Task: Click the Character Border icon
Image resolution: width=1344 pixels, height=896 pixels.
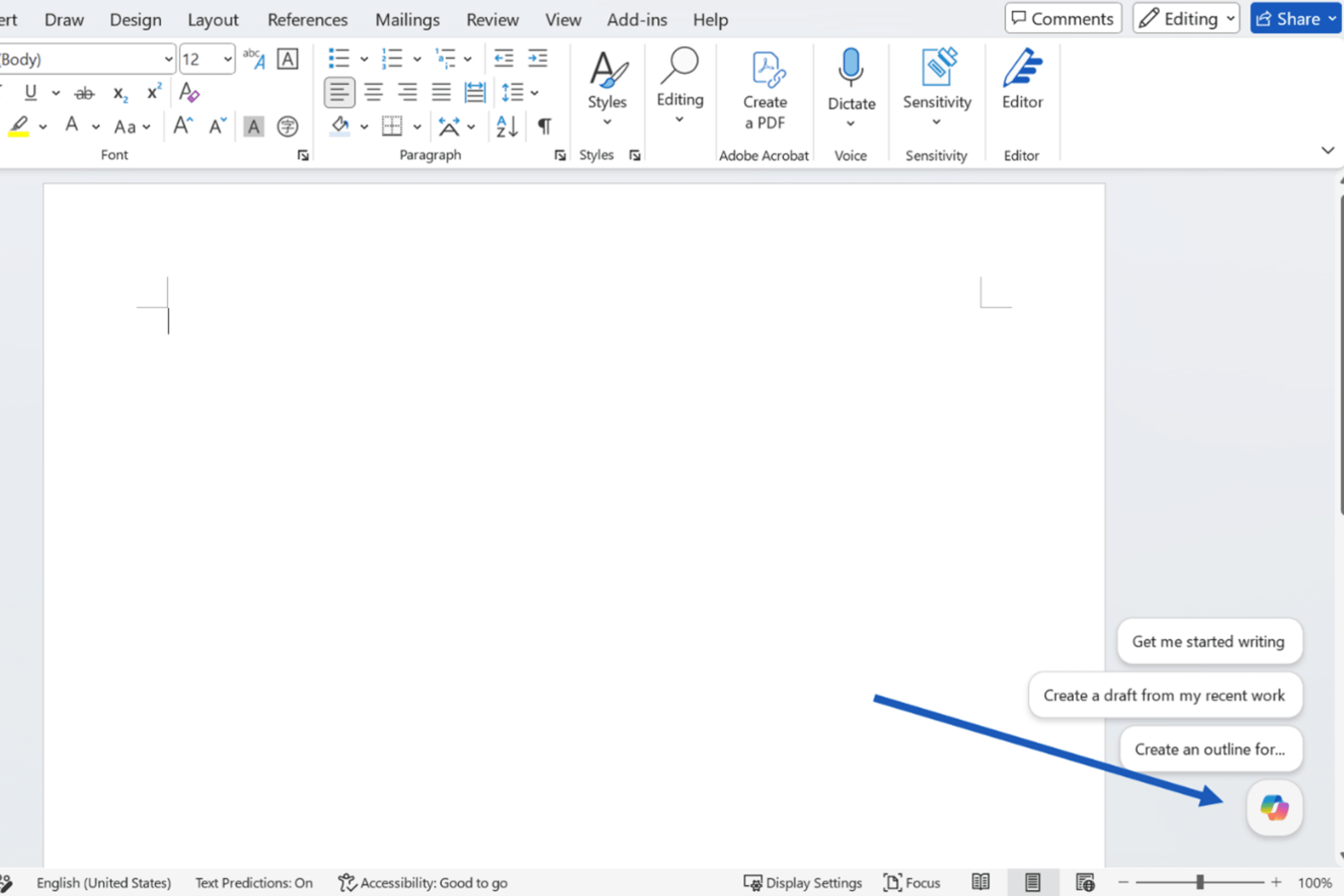Action: tap(287, 59)
